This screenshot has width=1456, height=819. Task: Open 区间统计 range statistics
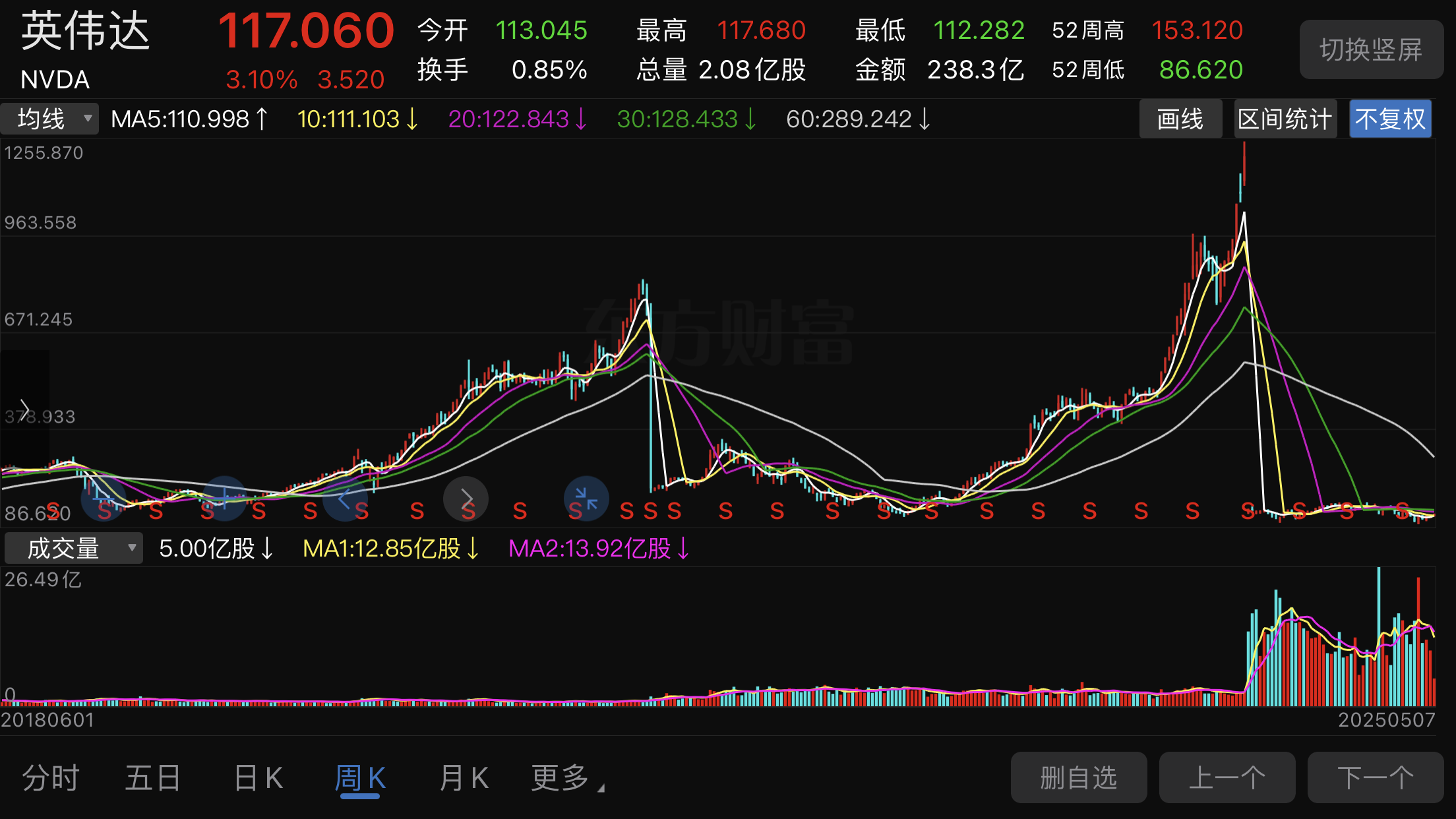(x=1285, y=119)
